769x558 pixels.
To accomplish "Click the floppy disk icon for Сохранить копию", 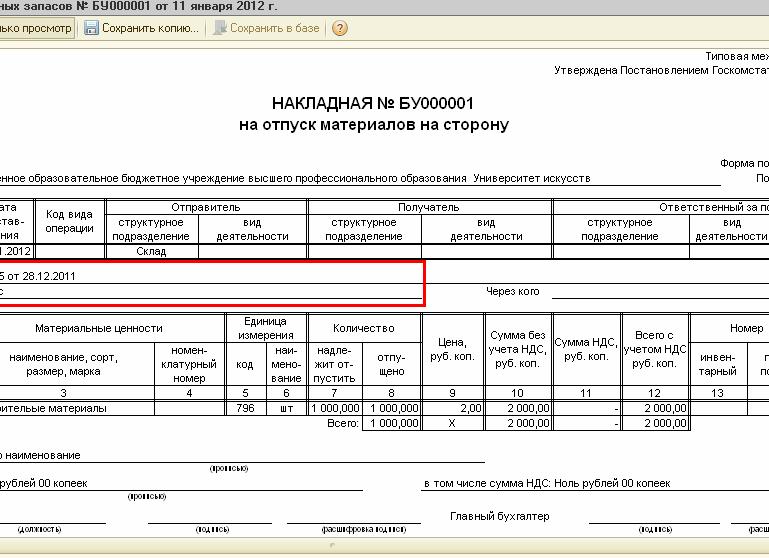I will (x=91, y=28).
